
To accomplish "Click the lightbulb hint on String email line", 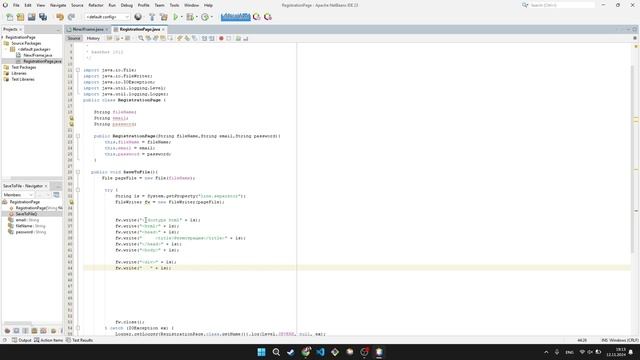I will [x=71, y=118].
